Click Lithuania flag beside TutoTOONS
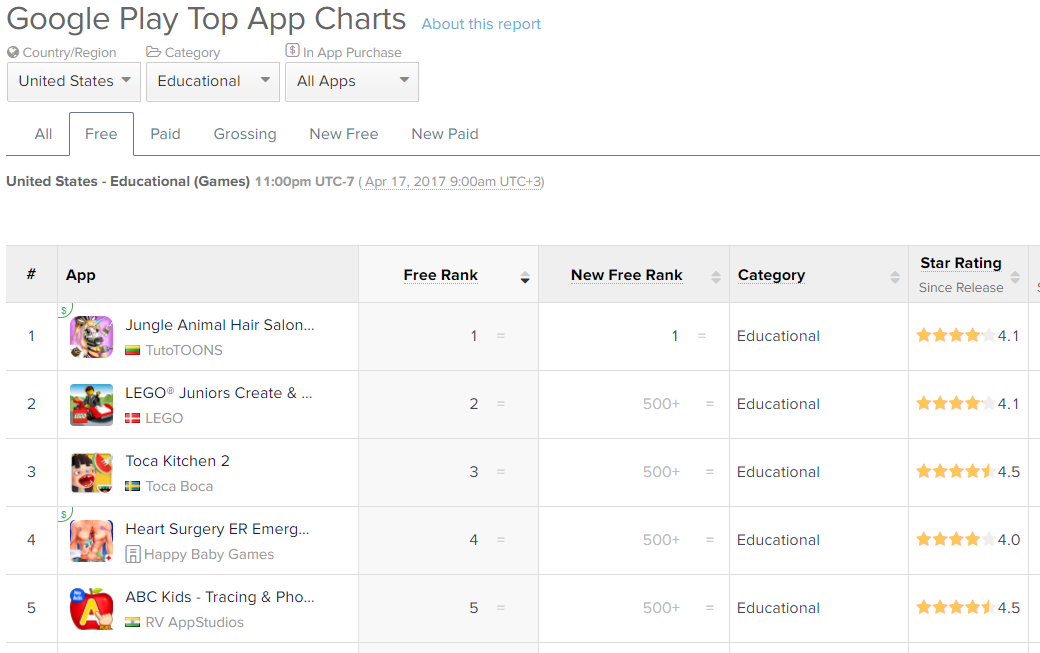 click(133, 350)
